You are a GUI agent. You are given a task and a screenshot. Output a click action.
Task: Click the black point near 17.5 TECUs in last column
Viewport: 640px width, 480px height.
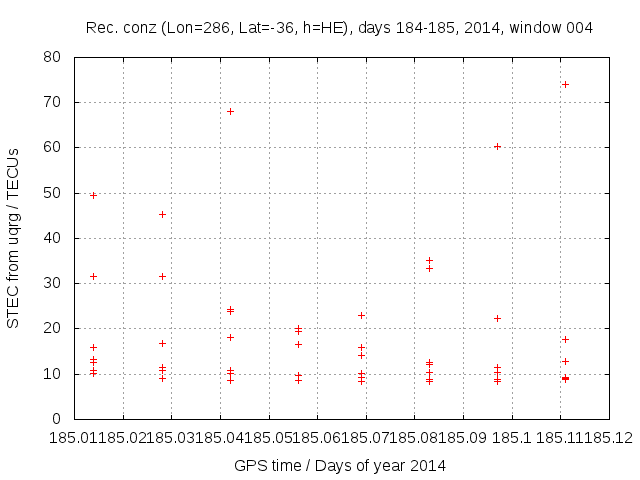coord(565,339)
